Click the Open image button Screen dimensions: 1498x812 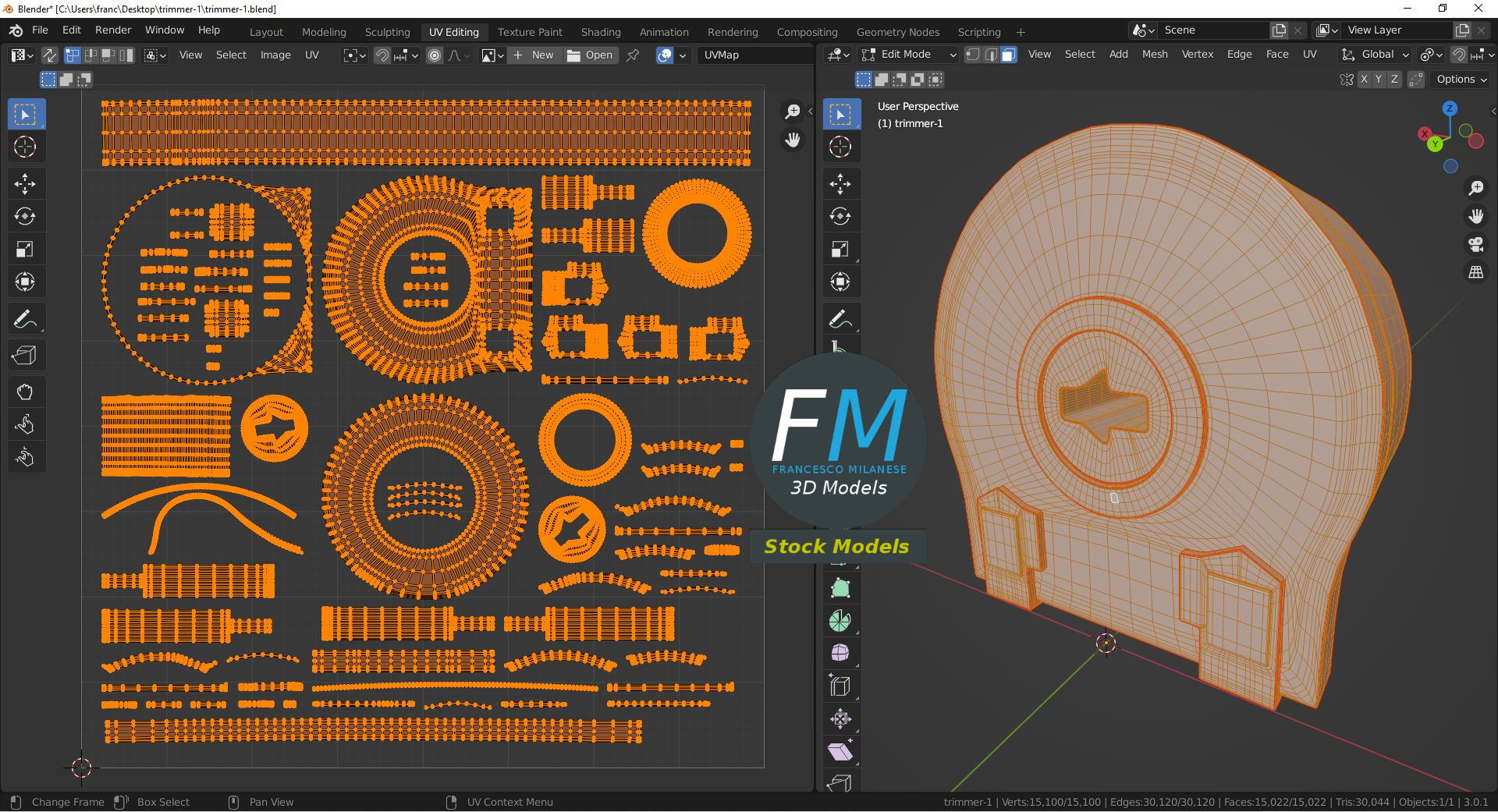click(590, 55)
